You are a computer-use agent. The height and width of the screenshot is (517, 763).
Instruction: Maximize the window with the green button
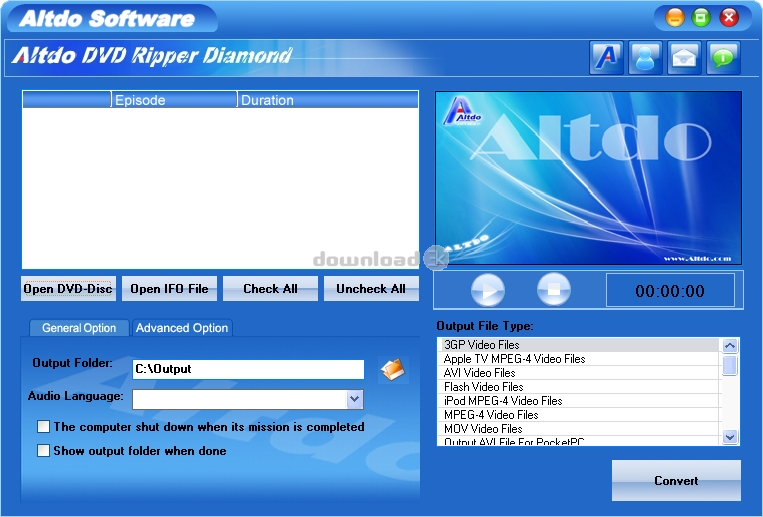click(x=701, y=18)
